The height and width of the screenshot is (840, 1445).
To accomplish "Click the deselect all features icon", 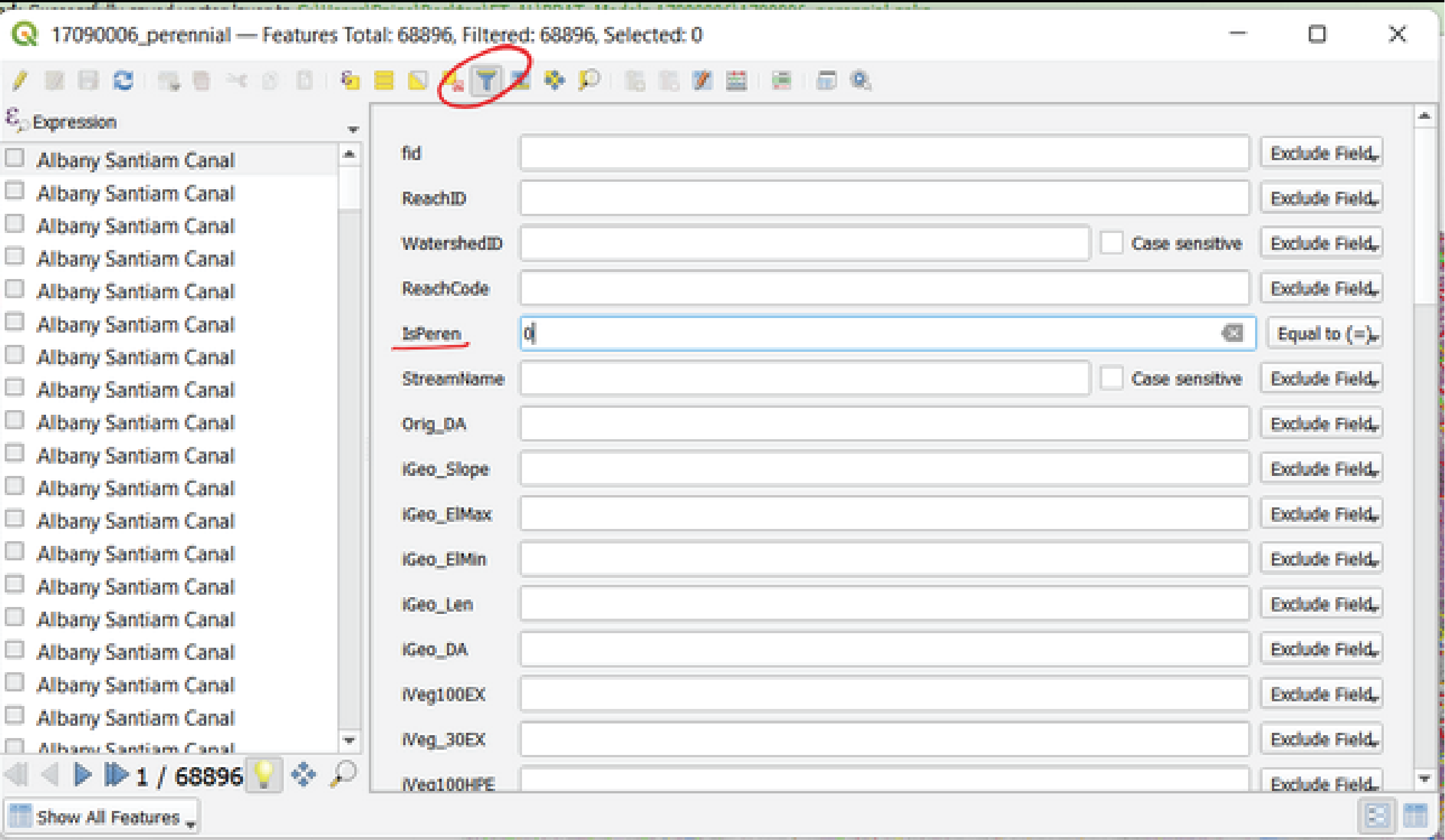I will (x=452, y=80).
